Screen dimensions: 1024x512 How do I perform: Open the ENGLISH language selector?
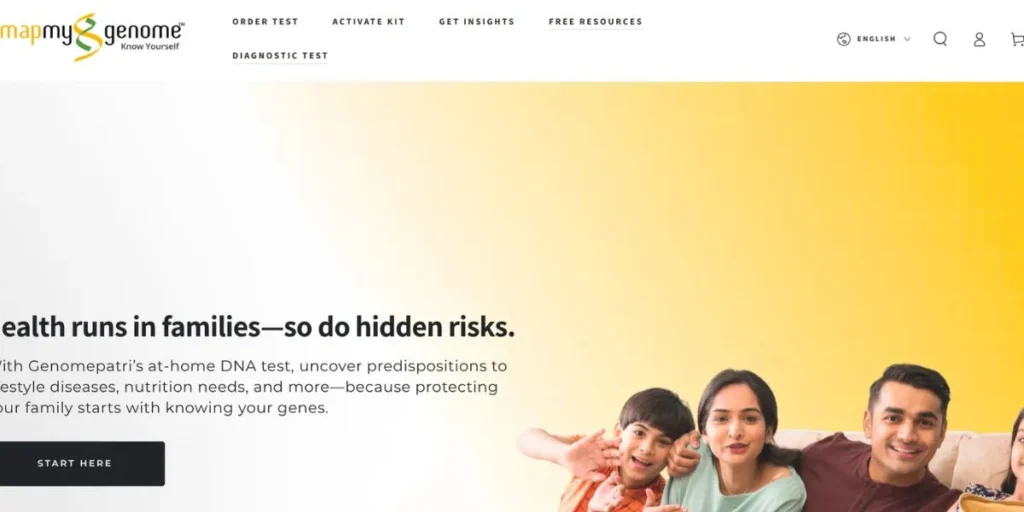point(876,39)
